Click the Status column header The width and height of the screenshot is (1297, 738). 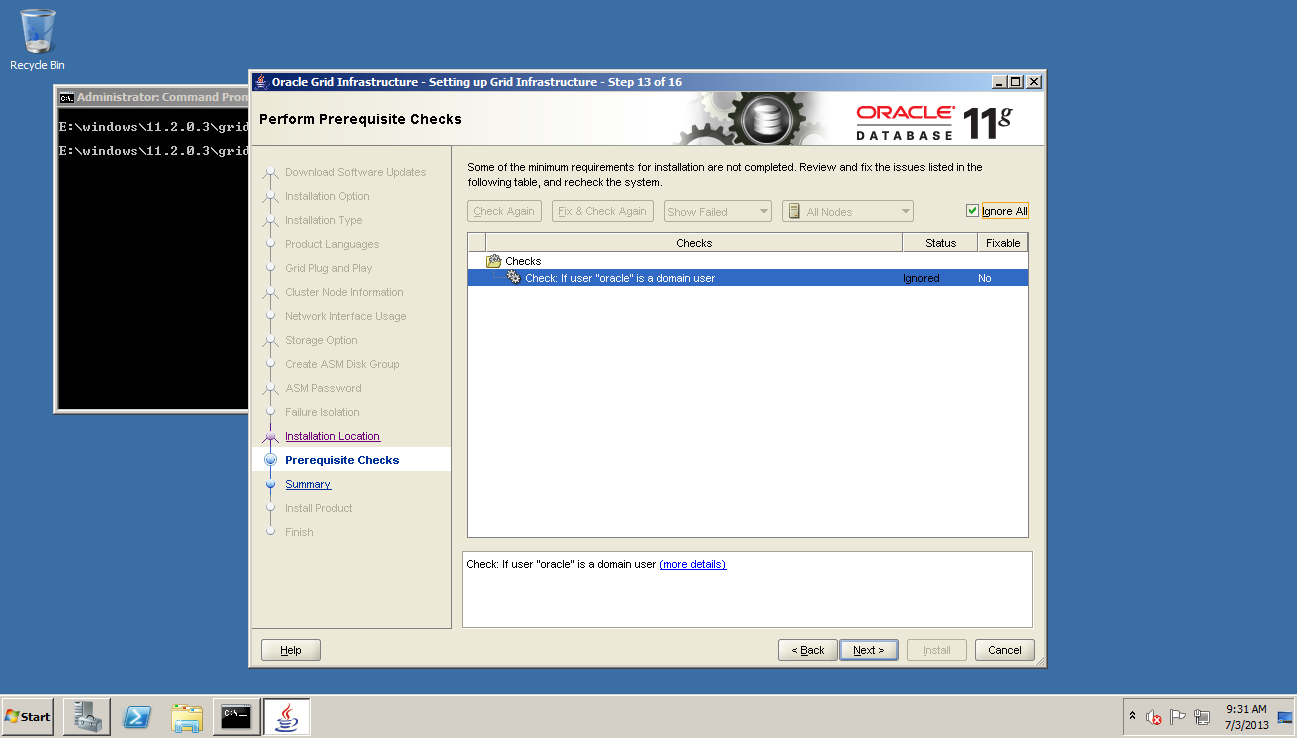(940, 243)
